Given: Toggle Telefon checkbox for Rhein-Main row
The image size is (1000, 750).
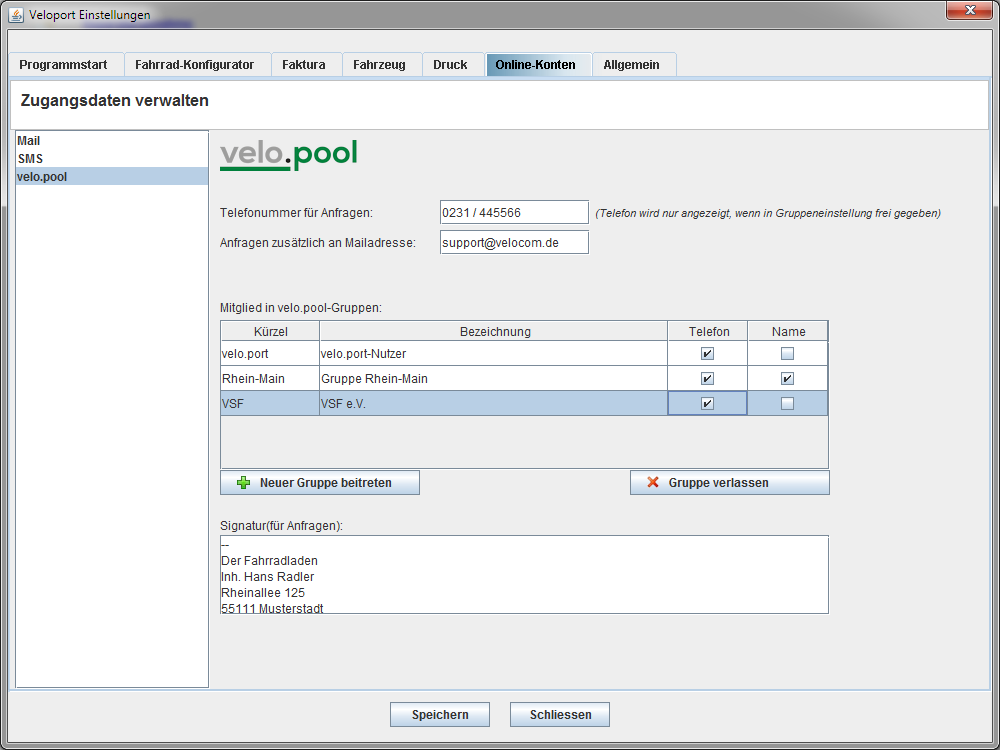Looking at the screenshot, I should (707, 379).
